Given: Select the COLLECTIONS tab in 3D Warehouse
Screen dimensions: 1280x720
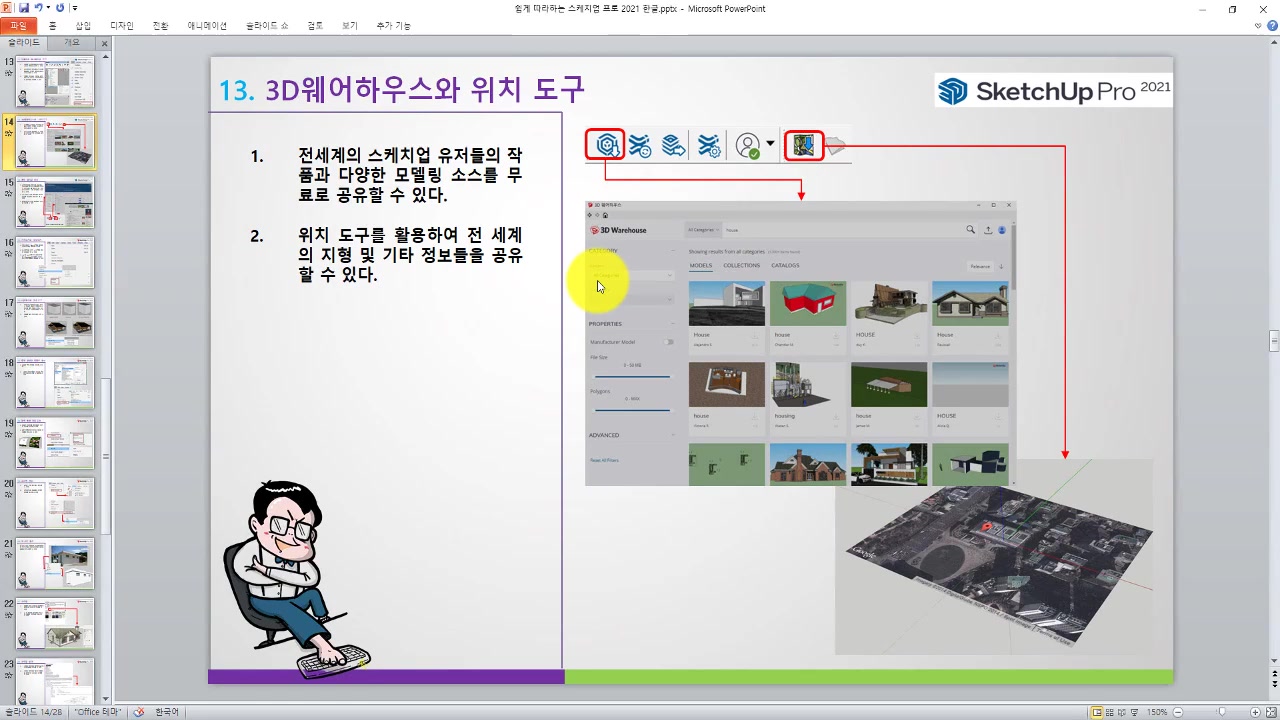Looking at the screenshot, I should click(x=741, y=266).
